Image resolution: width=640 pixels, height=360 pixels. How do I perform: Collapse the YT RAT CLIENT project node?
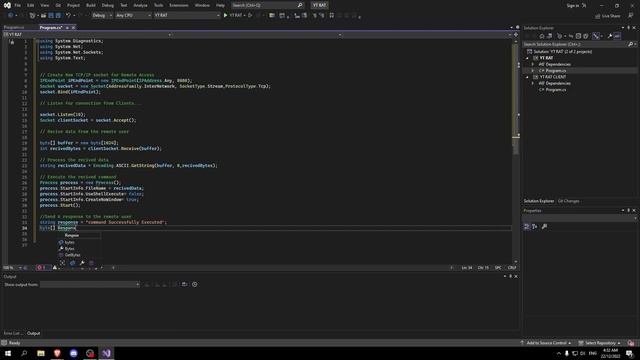(x=527, y=77)
